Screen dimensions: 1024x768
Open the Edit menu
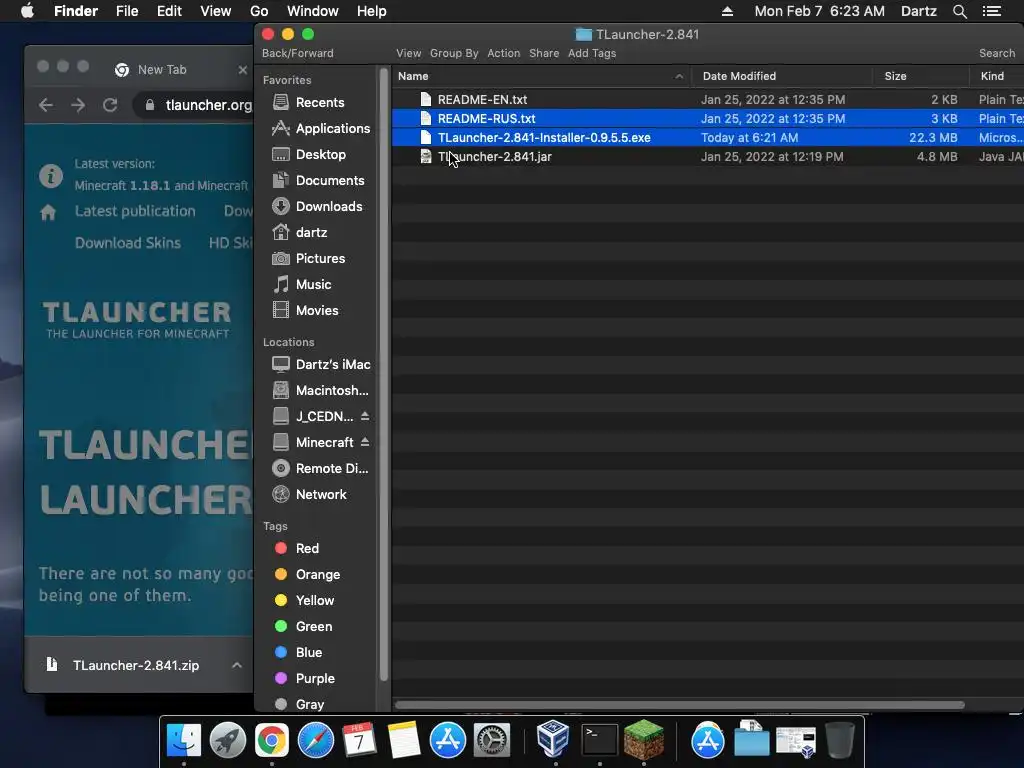[169, 11]
